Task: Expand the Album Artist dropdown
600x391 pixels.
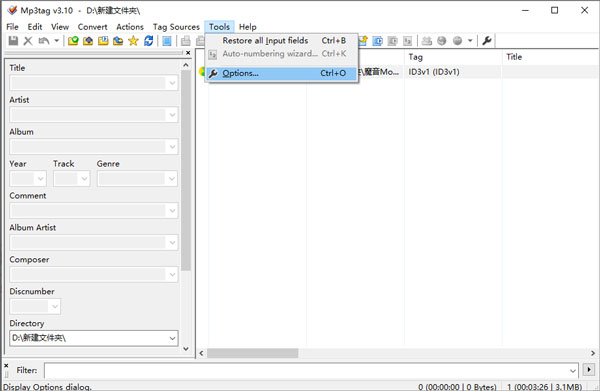Action: tap(172, 243)
